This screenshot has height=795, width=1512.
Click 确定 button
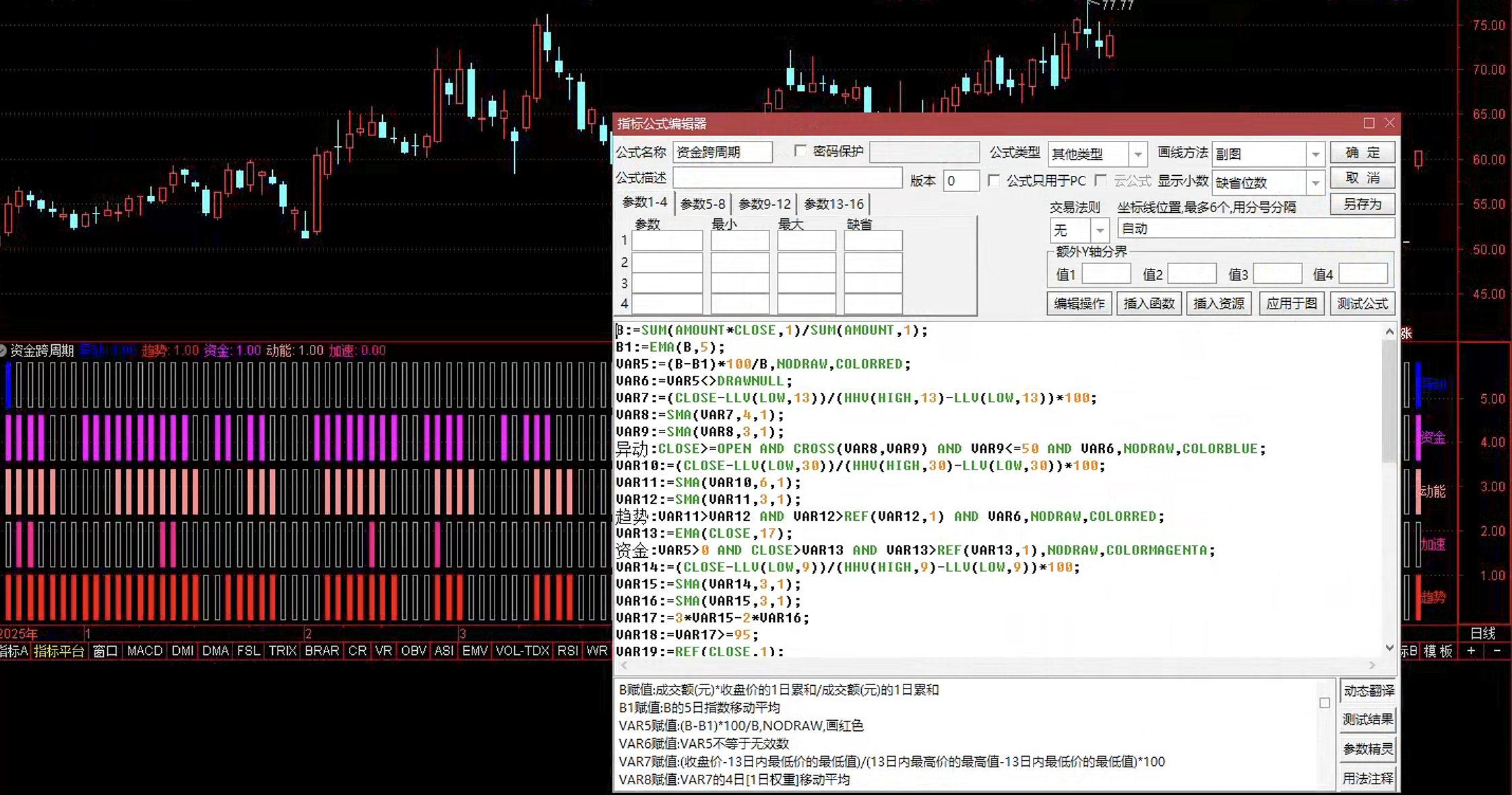click(x=1362, y=153)
